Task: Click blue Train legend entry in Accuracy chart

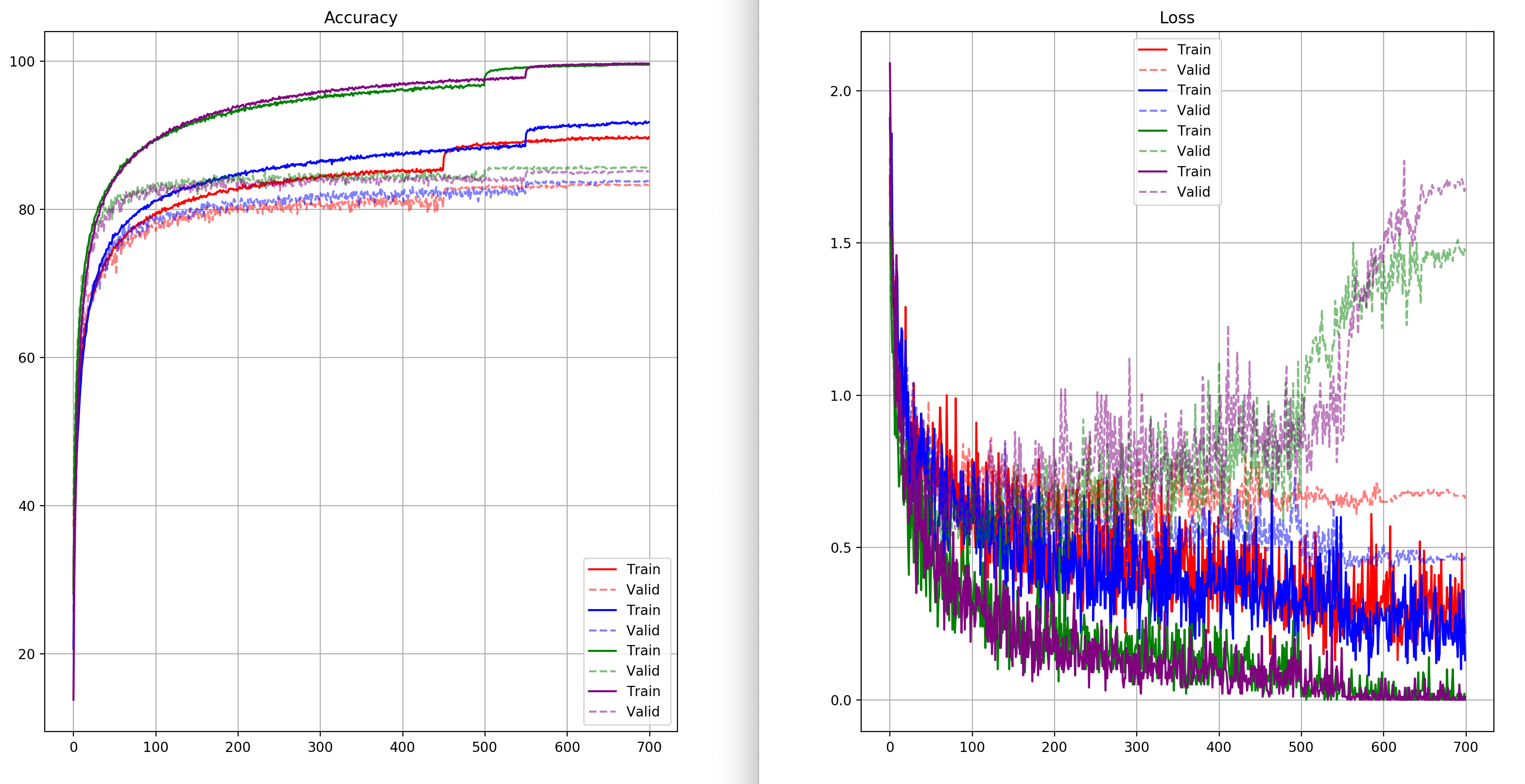Action: (642, 610)
